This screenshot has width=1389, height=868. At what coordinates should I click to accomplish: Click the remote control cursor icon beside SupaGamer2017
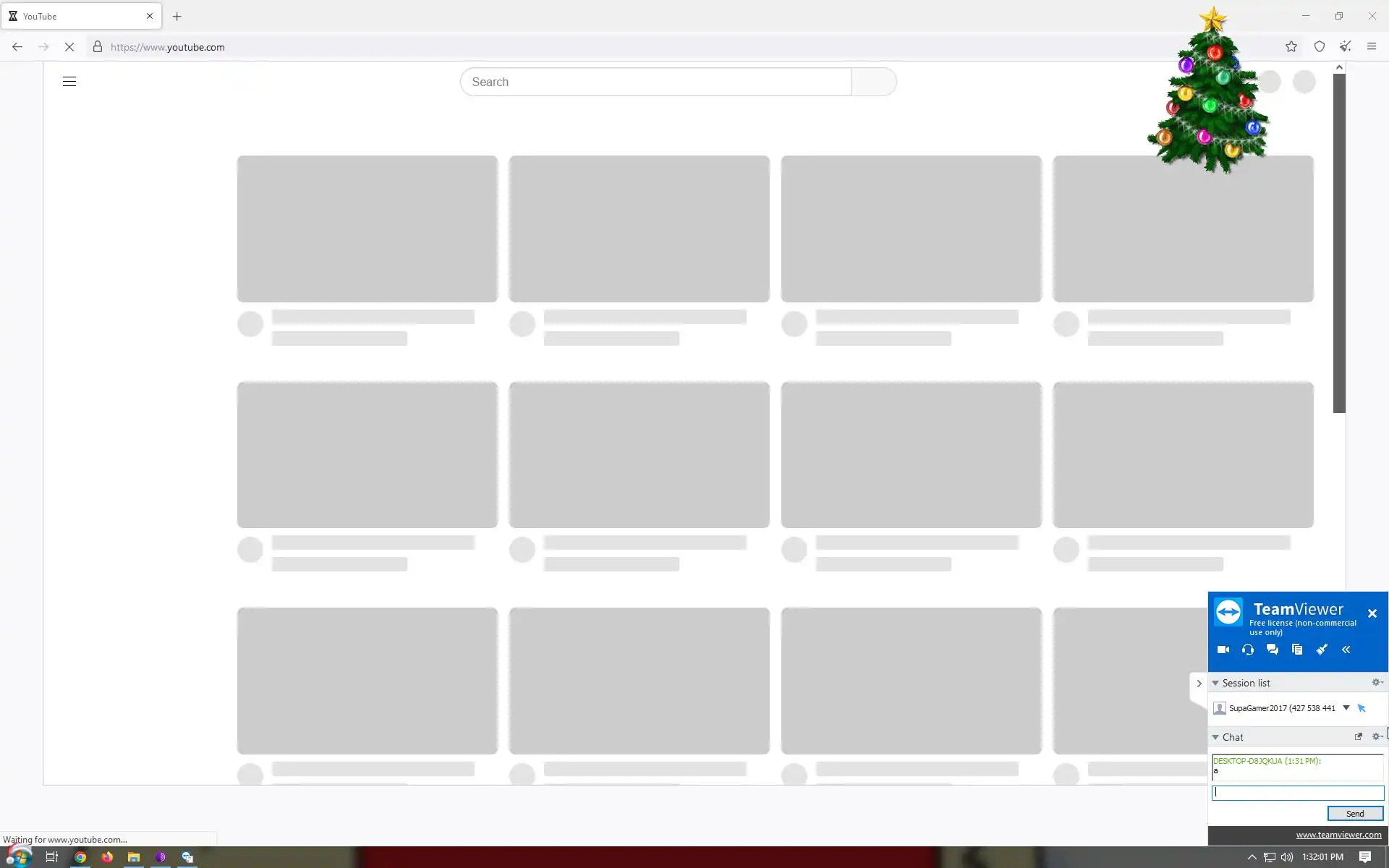pyautogui.click(x=1362, y=708)
